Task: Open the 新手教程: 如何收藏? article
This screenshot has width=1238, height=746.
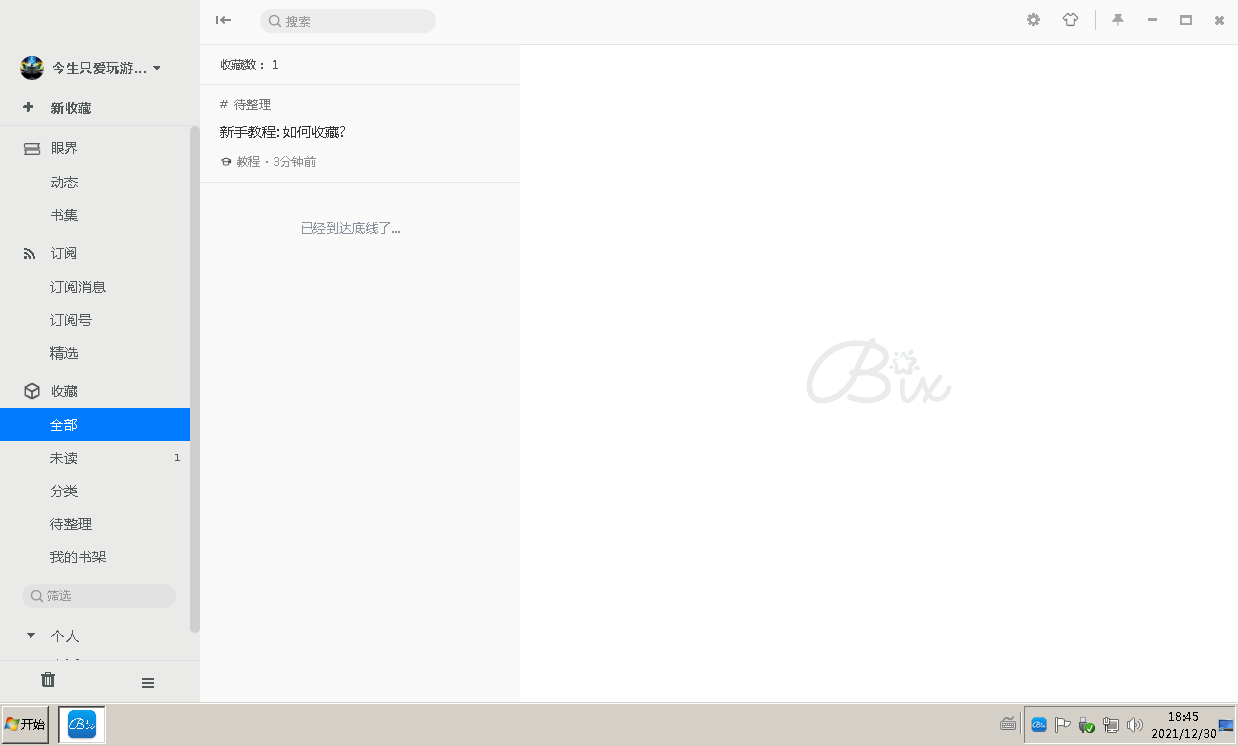Action: 282,132
